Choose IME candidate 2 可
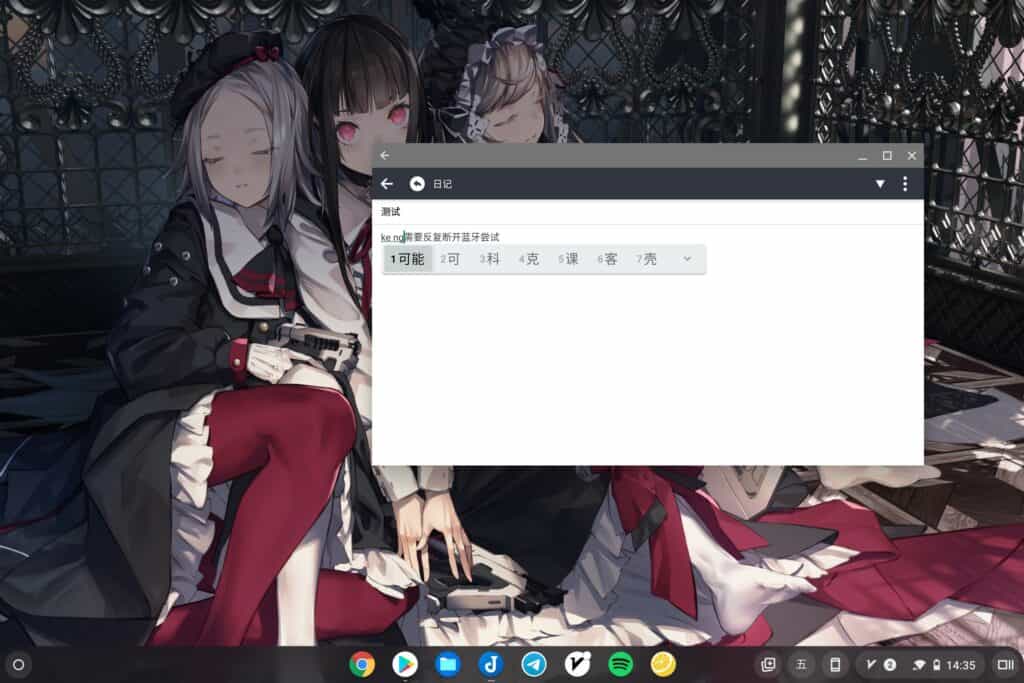 tap(450, 259)
